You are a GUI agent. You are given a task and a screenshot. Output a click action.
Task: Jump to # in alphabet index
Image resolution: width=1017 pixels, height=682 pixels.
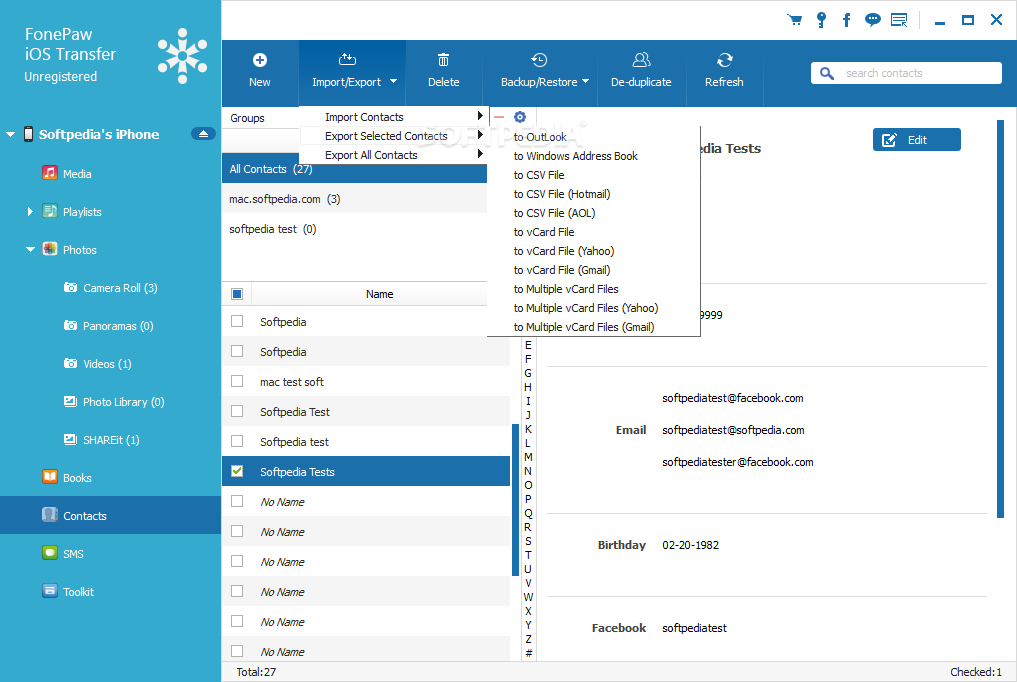click(x=529, y=653)
